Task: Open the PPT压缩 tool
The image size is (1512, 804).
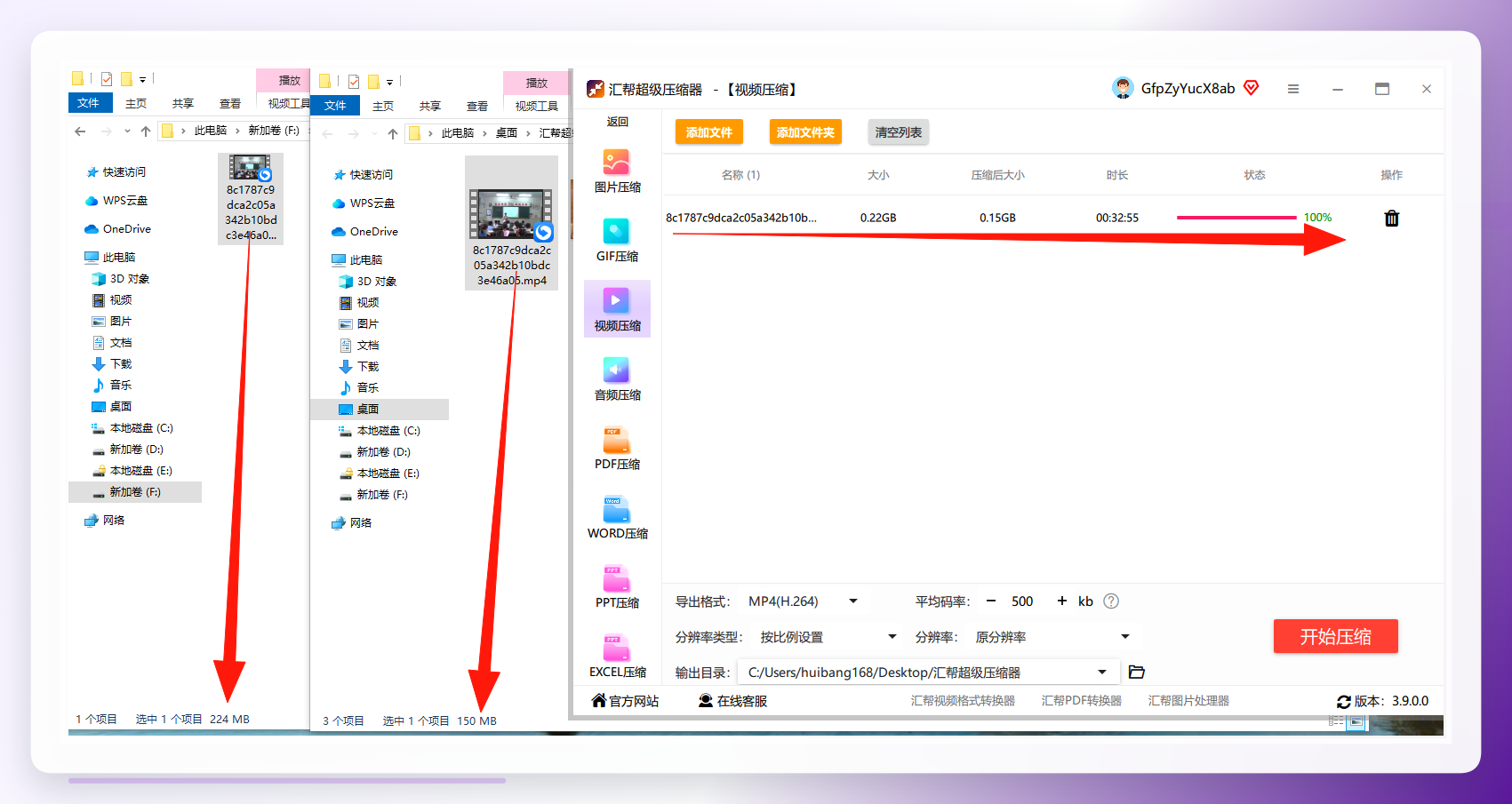Action: tap(617, 587)
